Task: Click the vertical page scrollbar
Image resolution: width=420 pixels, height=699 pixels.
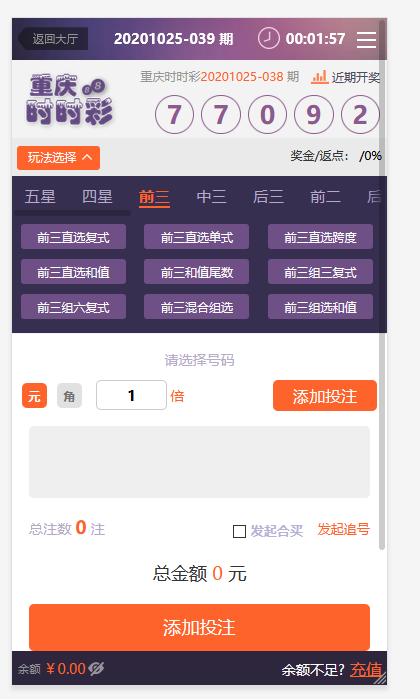Action: coord(382,284)
